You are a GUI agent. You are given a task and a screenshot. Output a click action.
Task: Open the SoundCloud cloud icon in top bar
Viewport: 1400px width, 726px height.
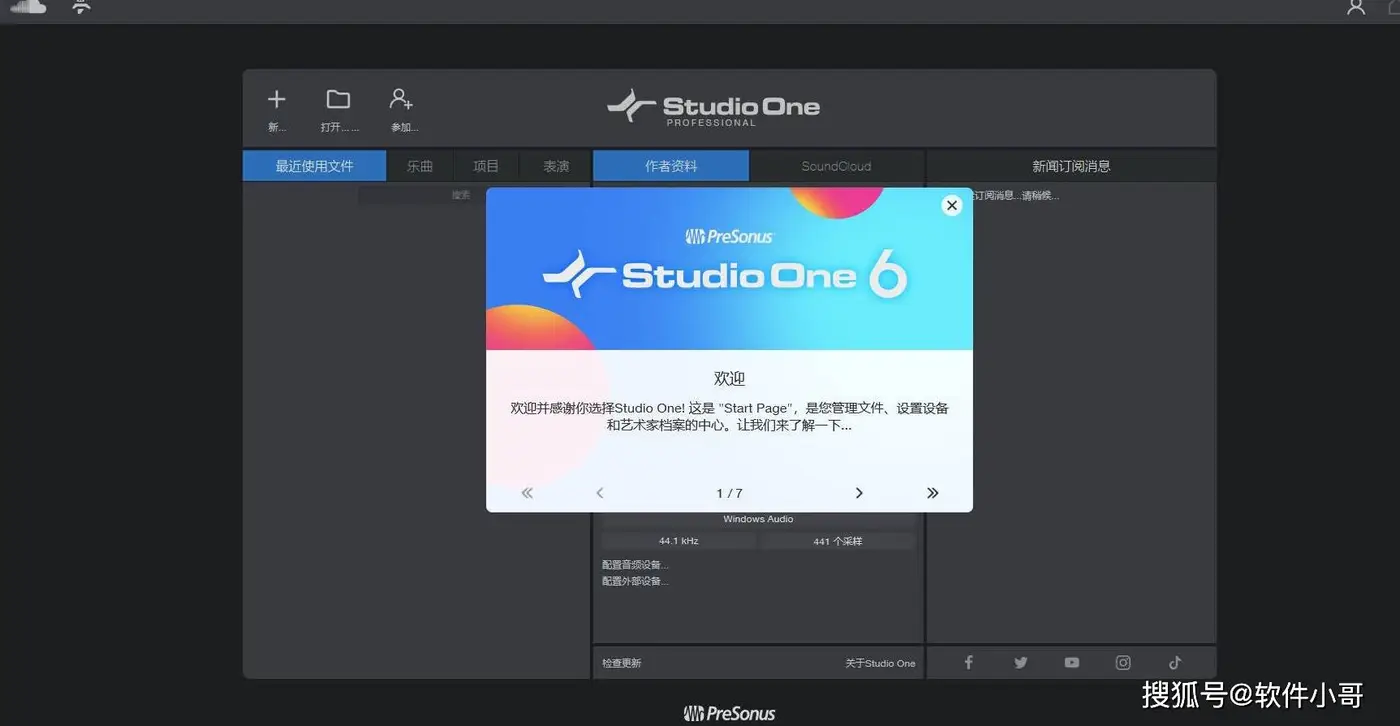point(28,6)
